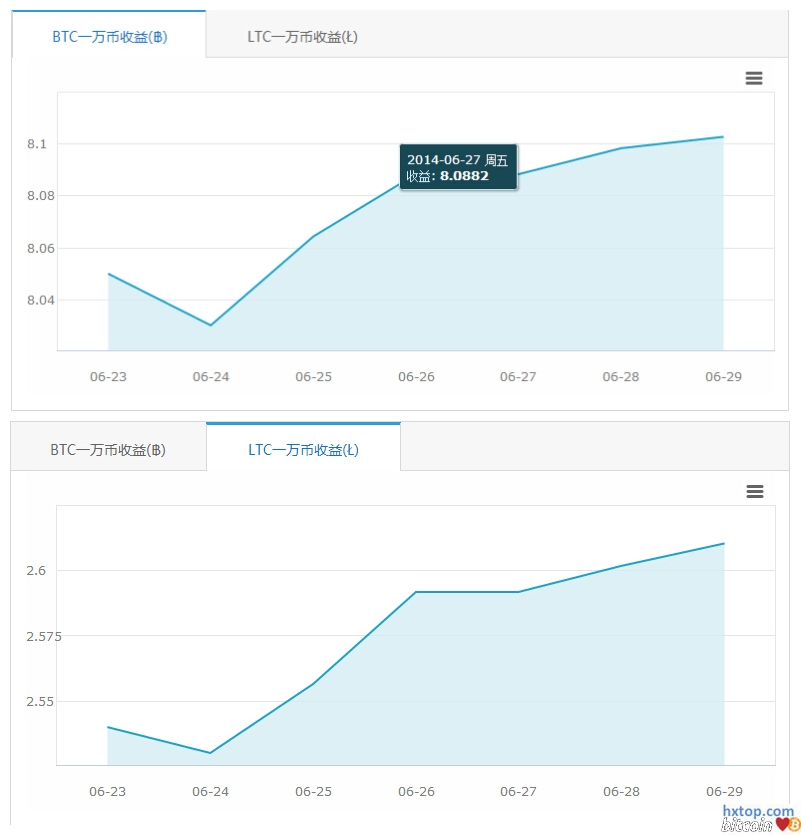Viewport: 801px width, 835px height.
Task: Click the 06-27 data point on the LTC line
Action: 518,592
